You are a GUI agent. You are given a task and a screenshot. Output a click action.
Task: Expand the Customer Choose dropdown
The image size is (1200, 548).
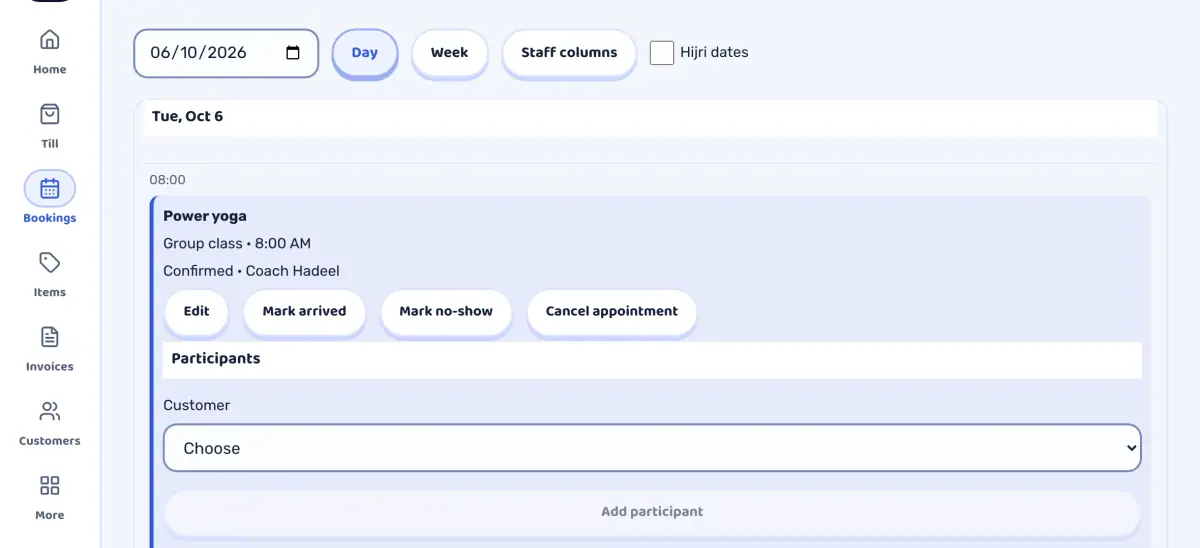click(x=652, y=448)
